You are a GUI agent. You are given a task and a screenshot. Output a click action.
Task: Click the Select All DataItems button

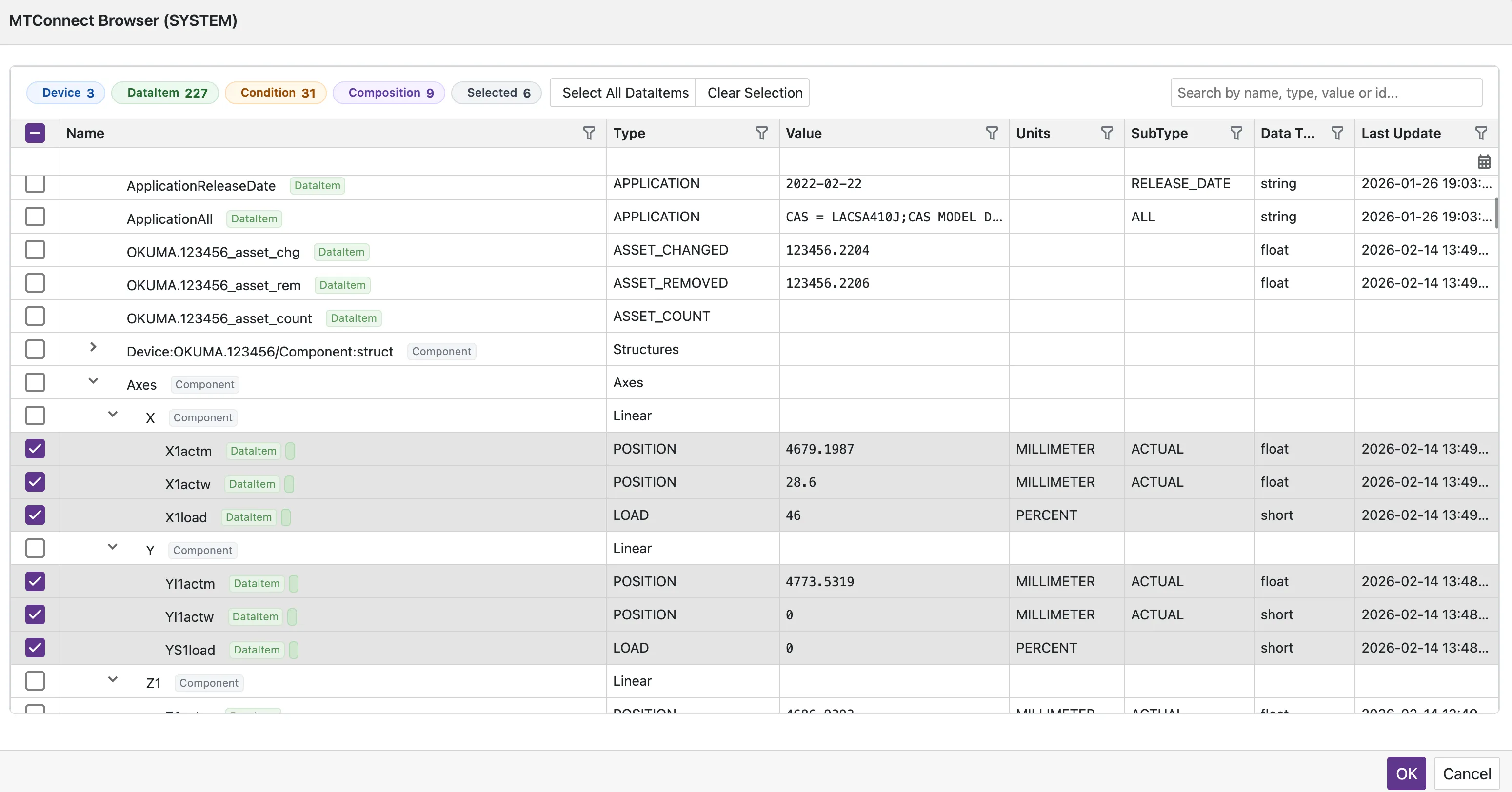click(622, 93)
